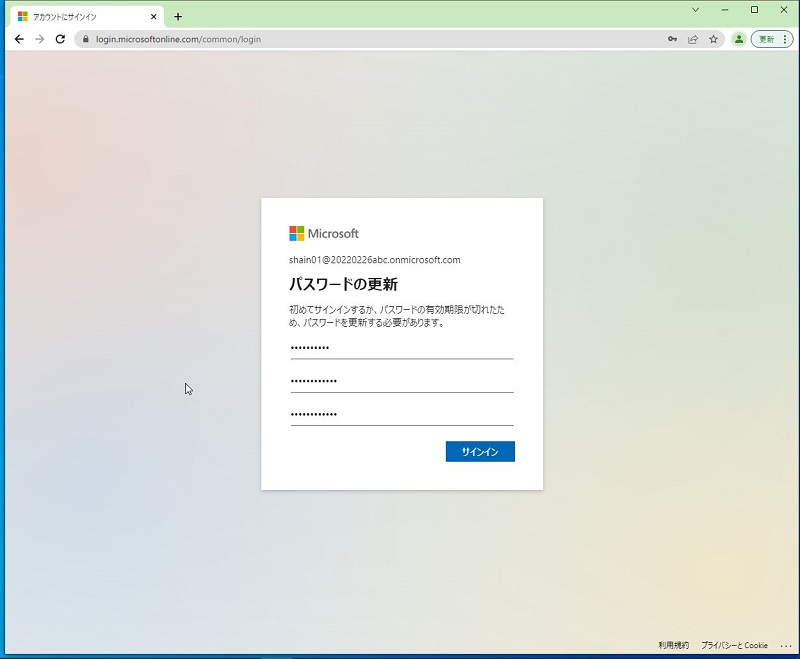This screenshot has width=800, height=659.
Task: Select the アカウントにサインイン tab
Action: coord(87,17)
